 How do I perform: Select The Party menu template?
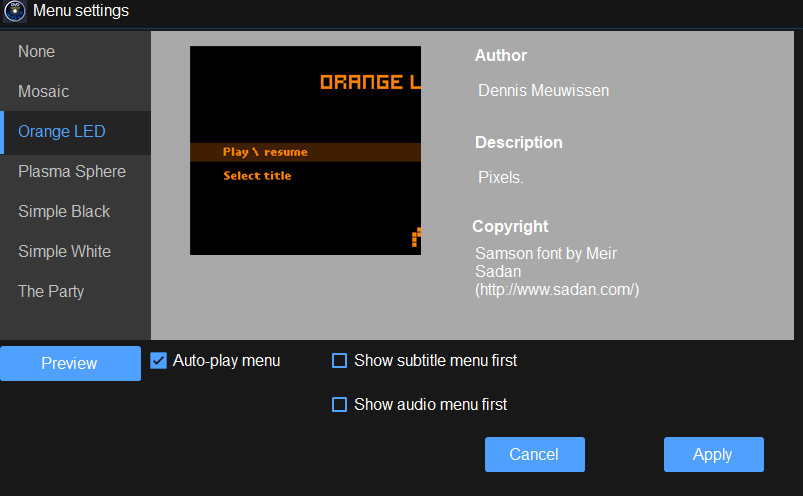[x=51, y=292]
